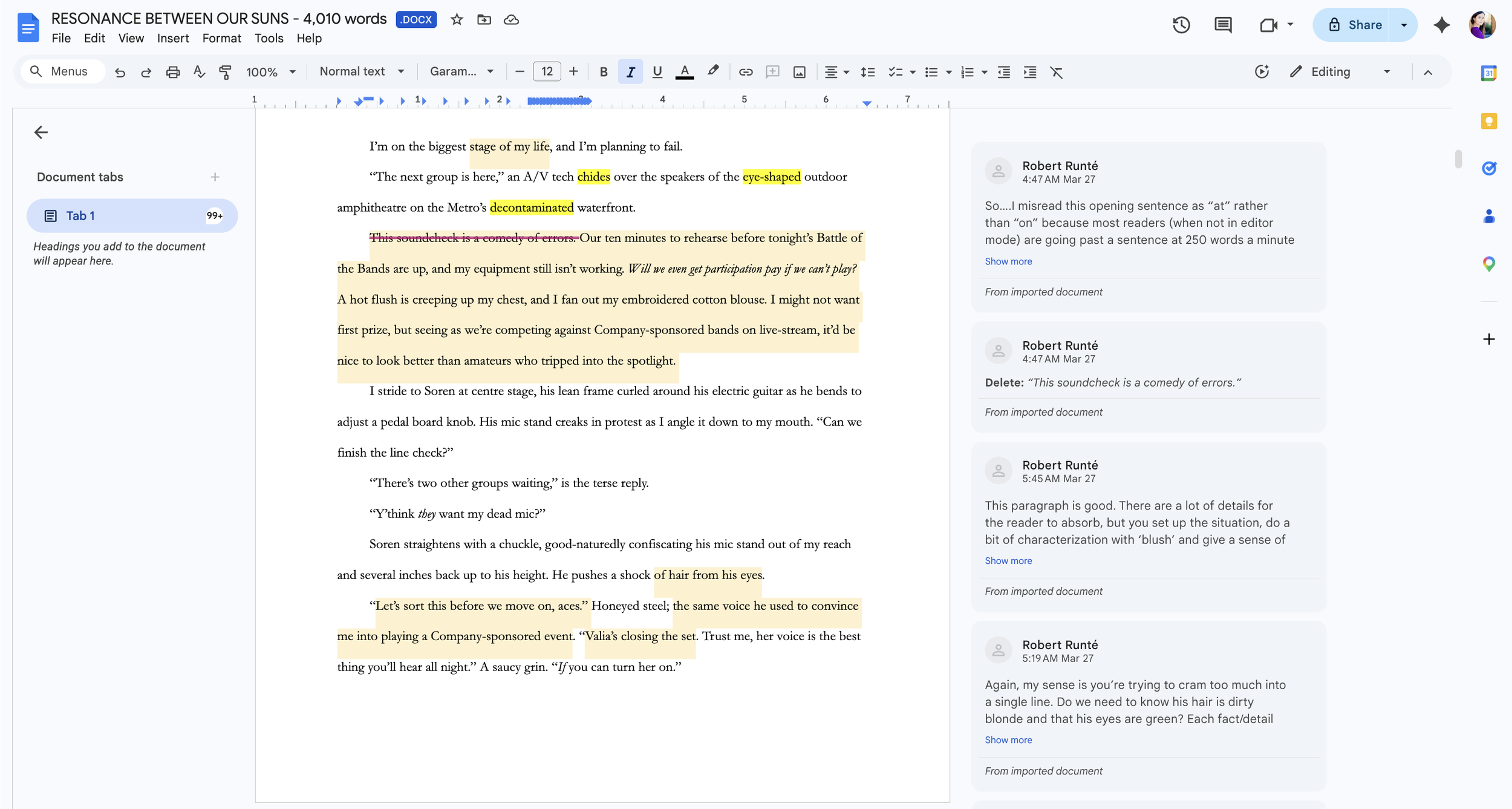This screenshot has width=1512, height=809.
Task: Toggle italic formatting
Action: [630, 72]
